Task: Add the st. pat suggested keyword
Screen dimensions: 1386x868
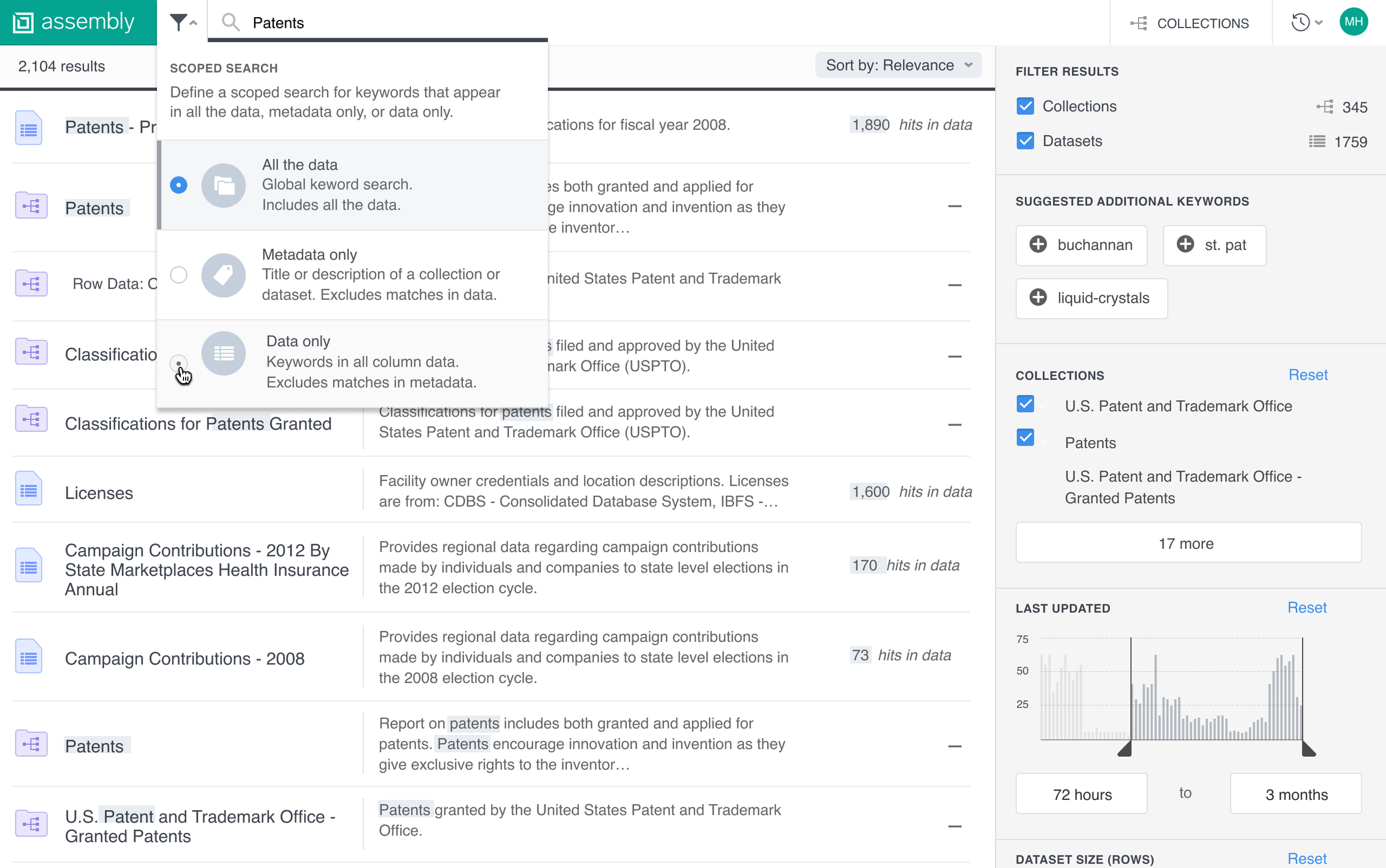Action: point(1214,245)
